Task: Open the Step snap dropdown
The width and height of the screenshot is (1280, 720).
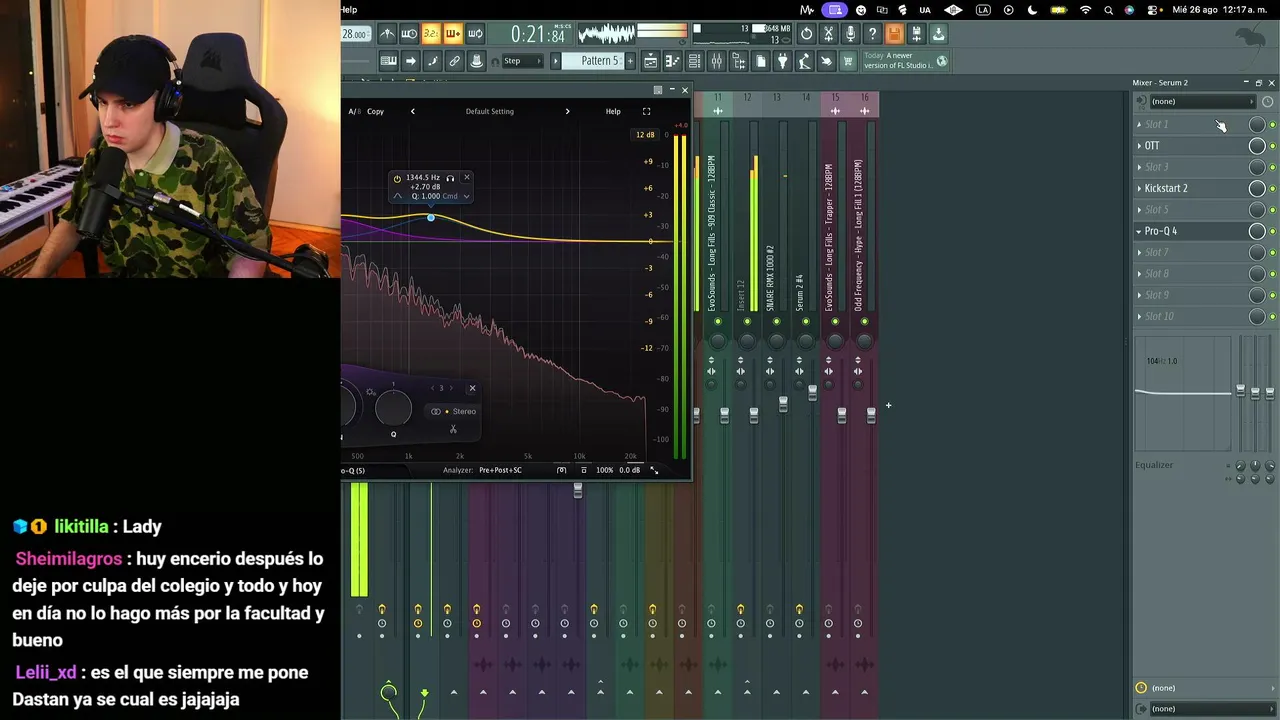Action: 522,61
